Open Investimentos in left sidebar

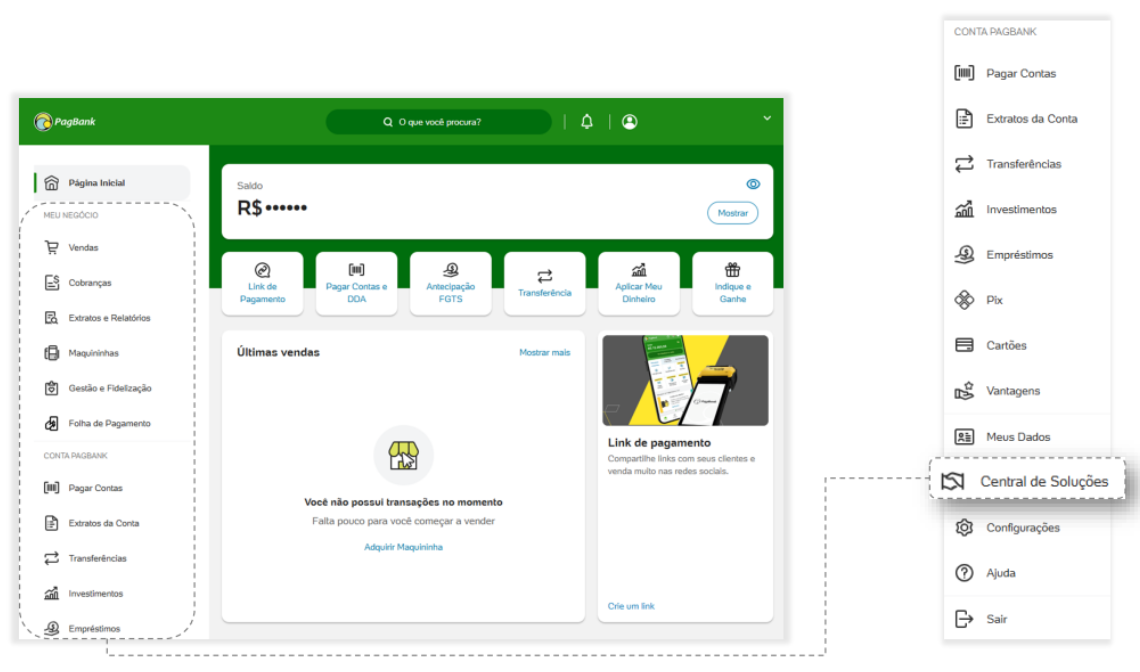tap(83, 593)
